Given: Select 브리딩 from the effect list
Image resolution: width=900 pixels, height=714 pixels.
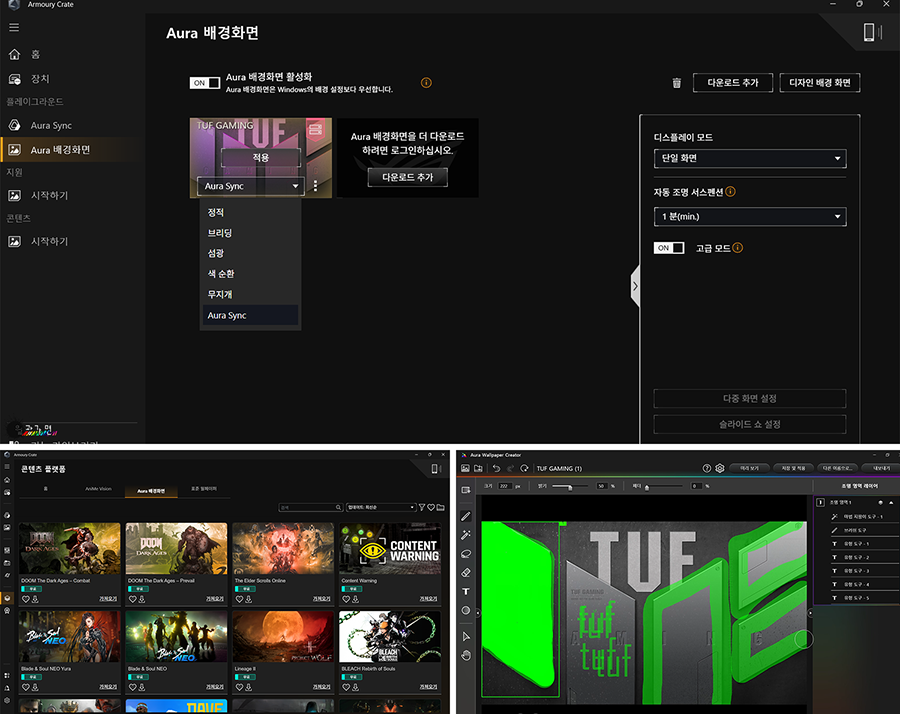Looking at the screenshot, I should point(250,233).
